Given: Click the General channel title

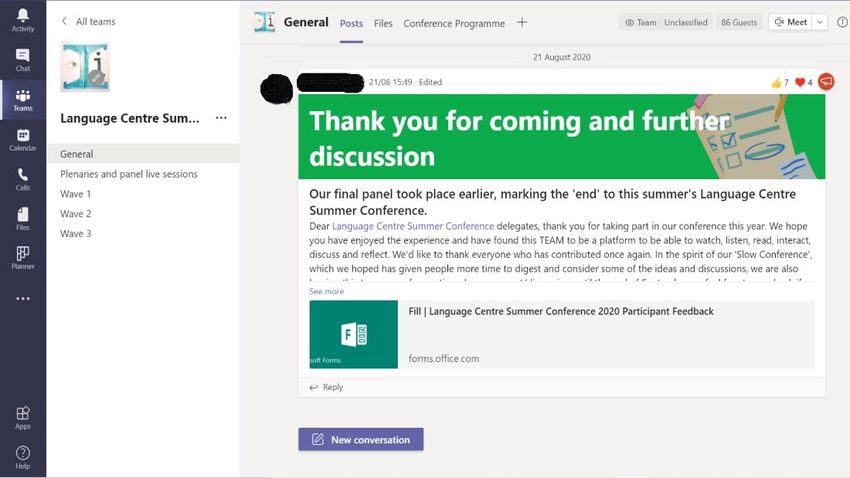Looking at the screenshot, I should [x=306, y=22].
